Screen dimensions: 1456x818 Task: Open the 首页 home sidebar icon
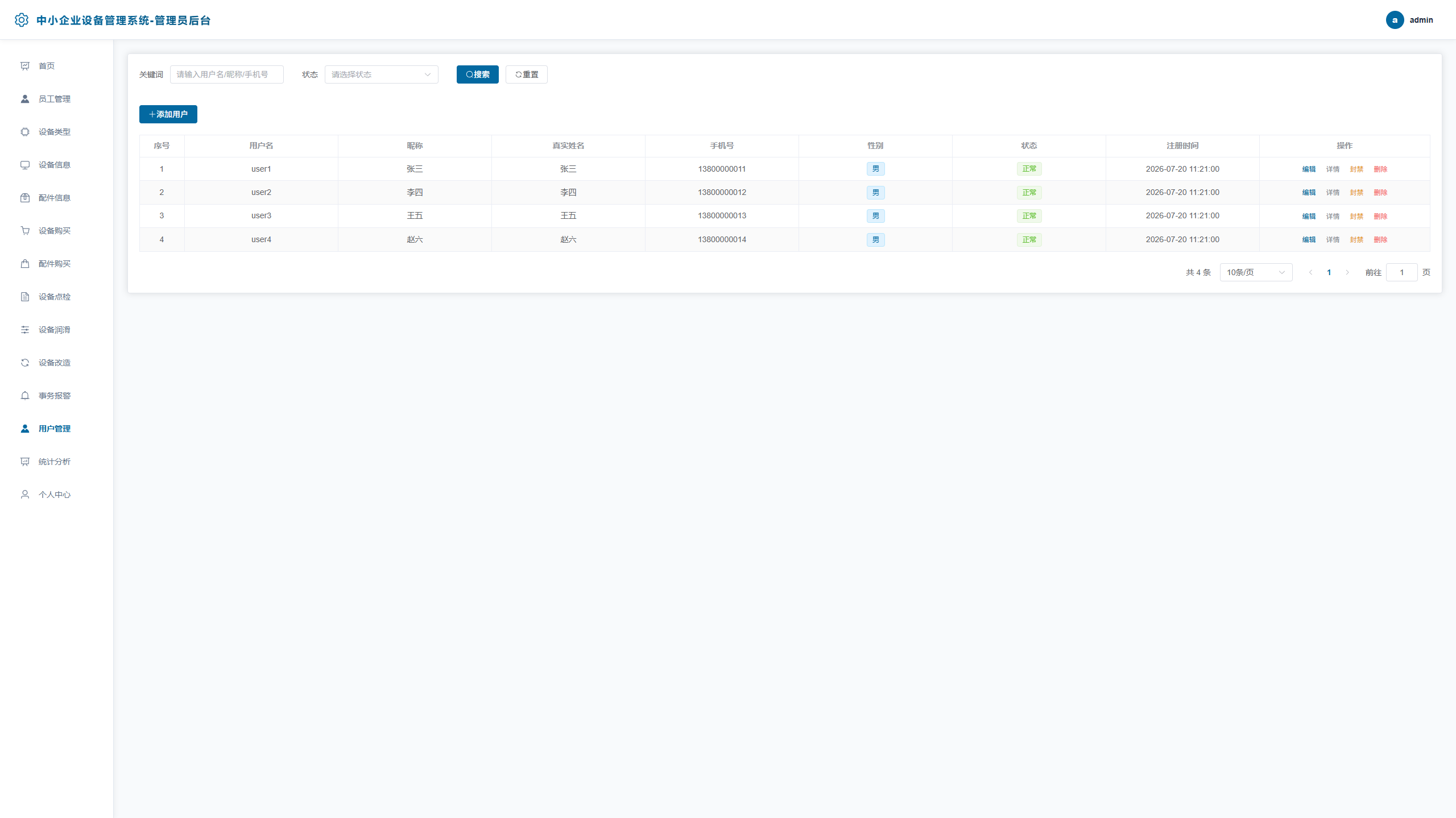pyautogui.click(x=25, y=66)
